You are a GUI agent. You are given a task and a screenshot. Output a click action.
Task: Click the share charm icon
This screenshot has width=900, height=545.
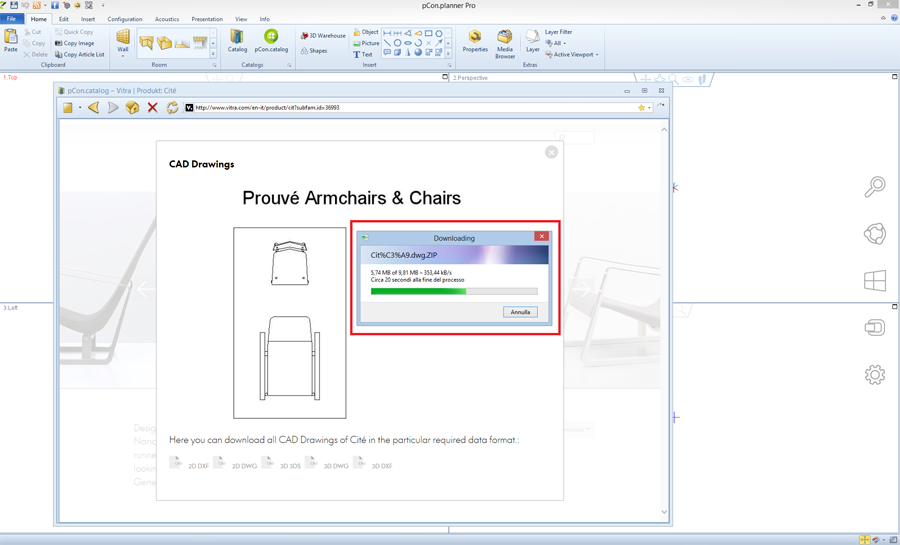[875, 233]
